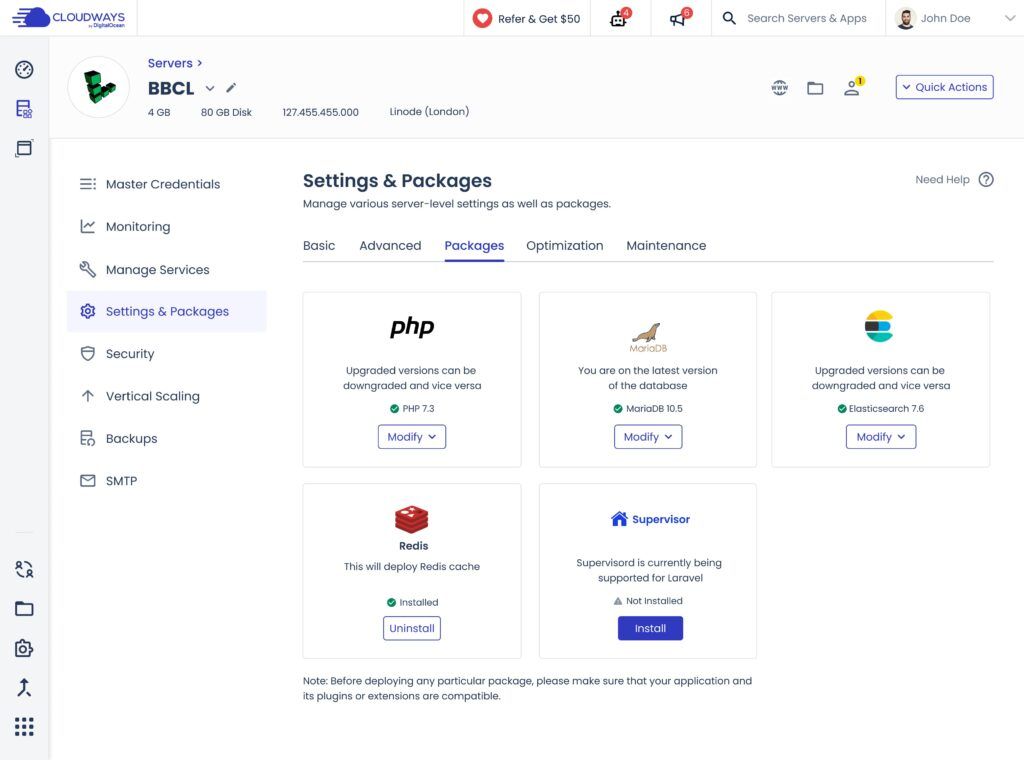This screenshot has height=760, width=1024.
Task: Open the server's folder icon in the header
Action: tap(815, 88)
